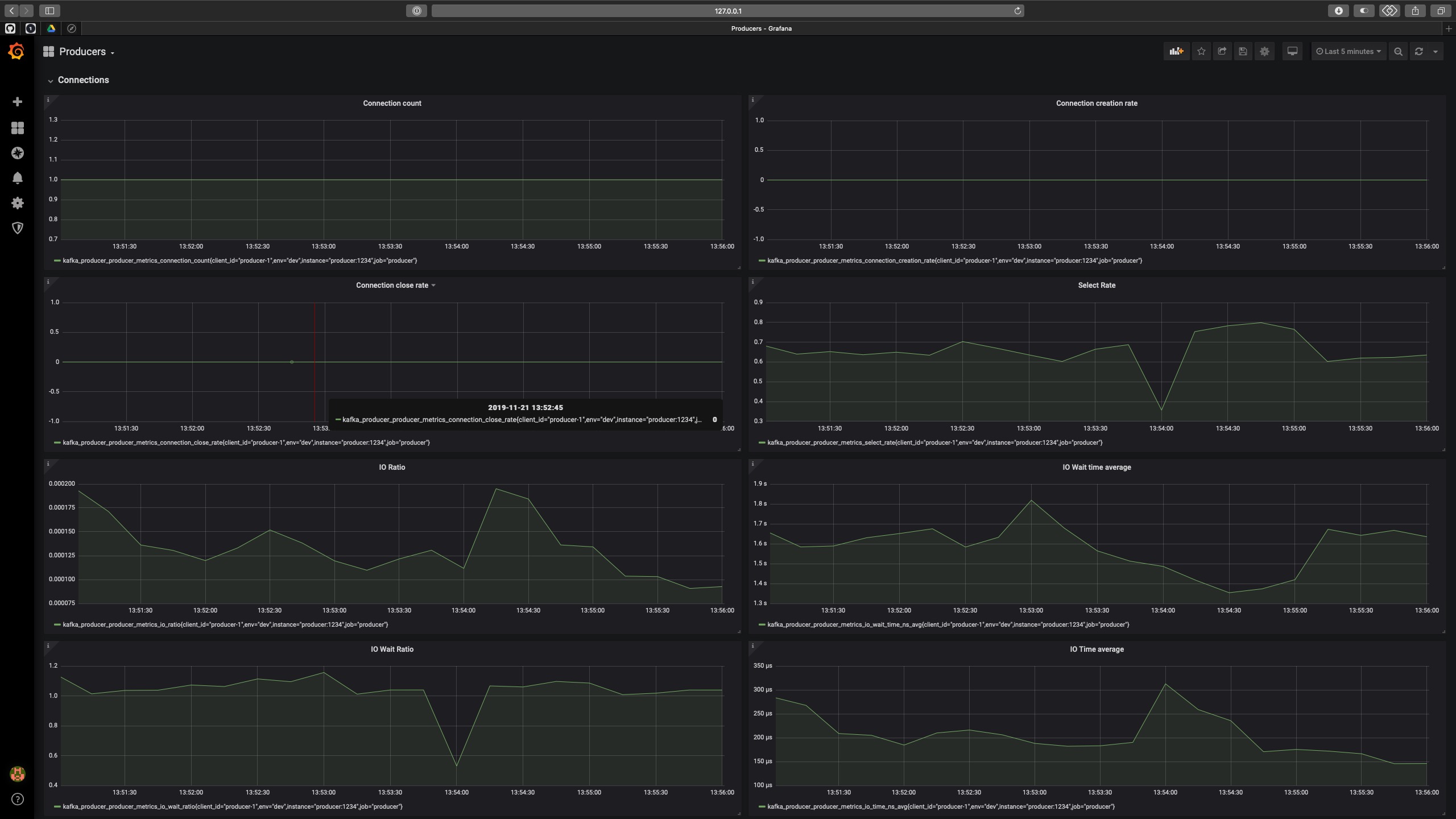Click the Share dashboard icon
Viewport: 1456px width, 819px height.
click(x=1222, y=52)
